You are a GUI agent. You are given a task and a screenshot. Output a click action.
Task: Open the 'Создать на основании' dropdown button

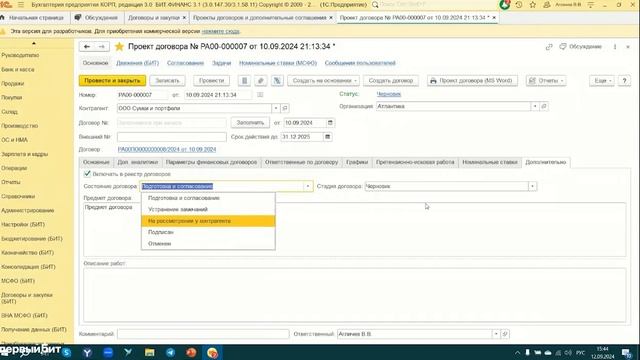(x=324, y=80)
